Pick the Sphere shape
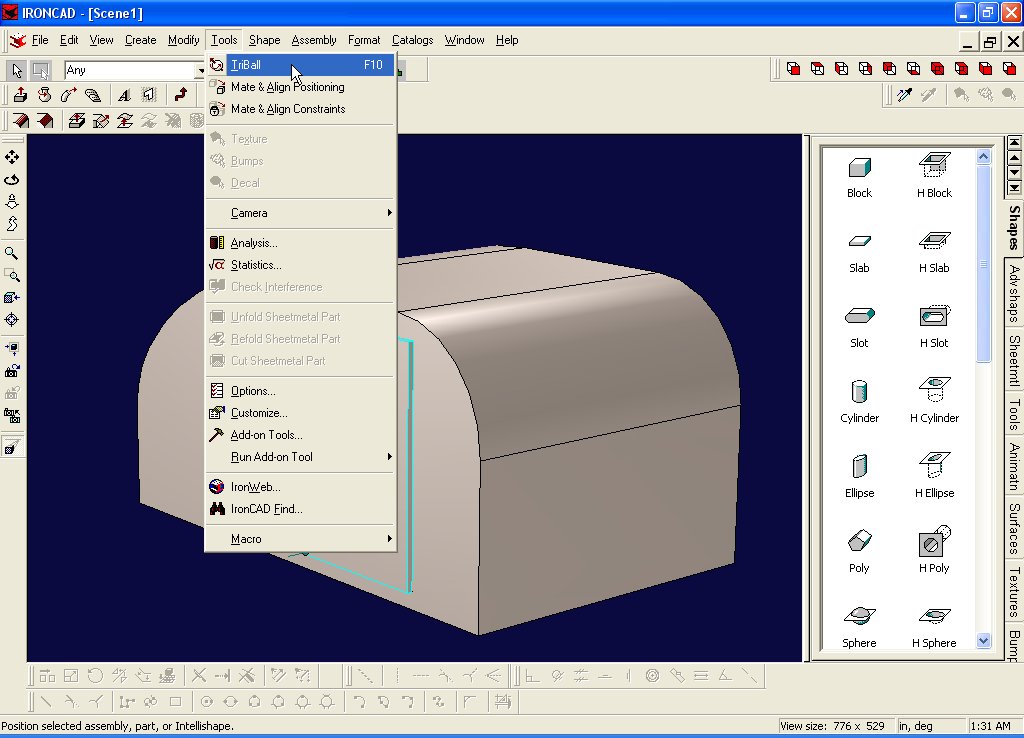Screen dimensions: 1024x738 pos(859,628)
